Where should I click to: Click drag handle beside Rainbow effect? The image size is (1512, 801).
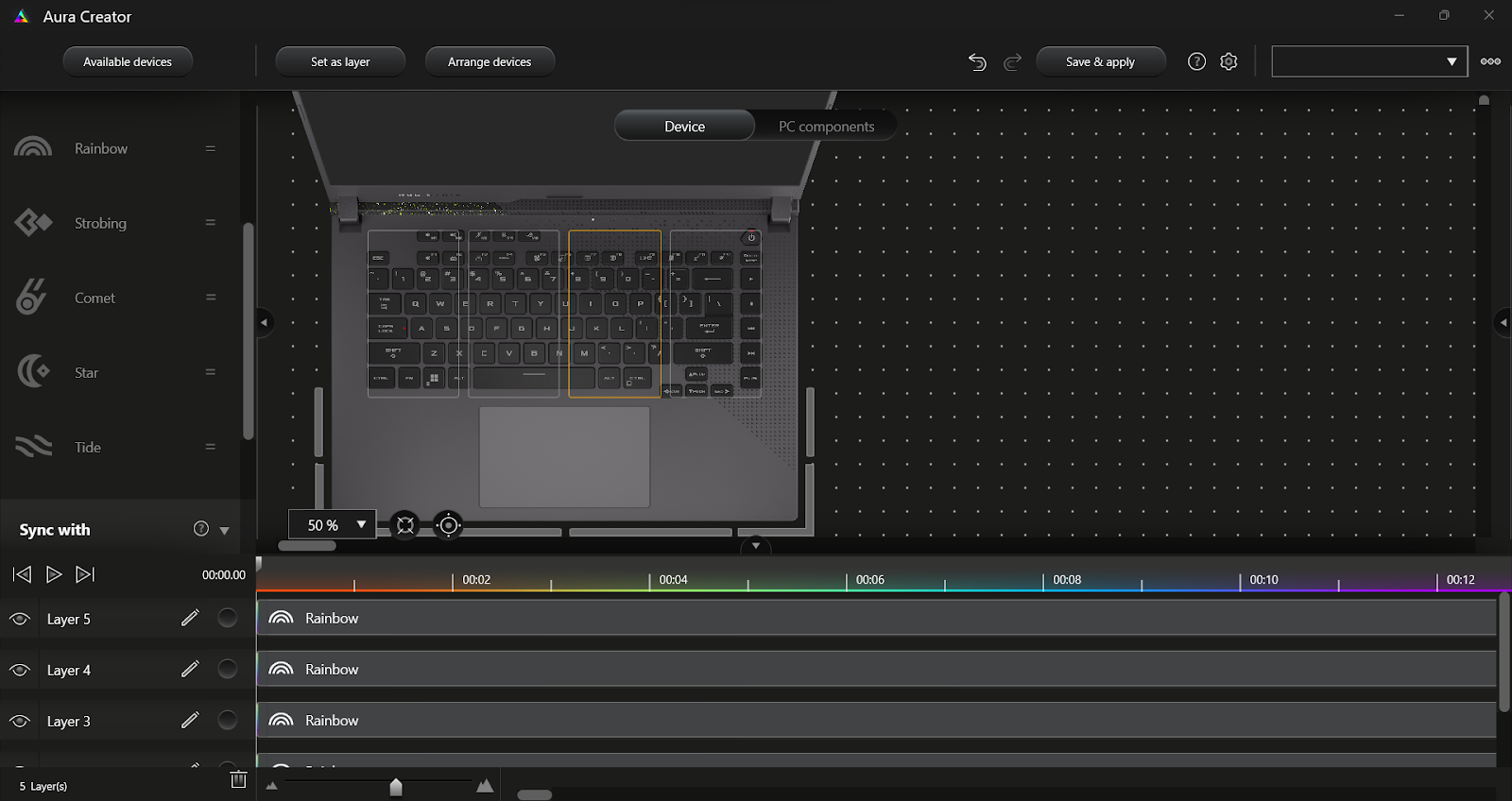coord(211,148)
